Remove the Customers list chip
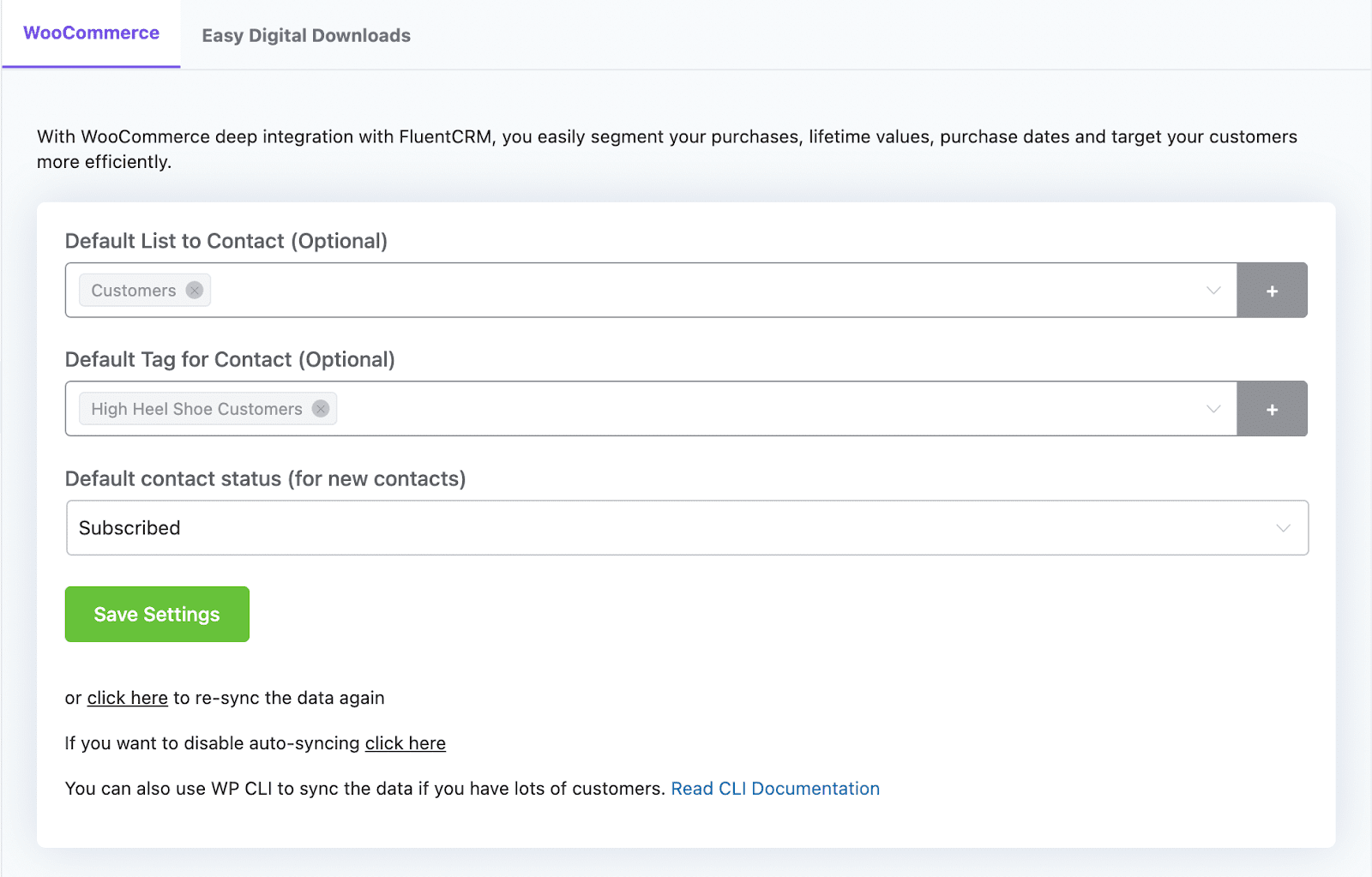The image size is (1372, 877). 195,291
